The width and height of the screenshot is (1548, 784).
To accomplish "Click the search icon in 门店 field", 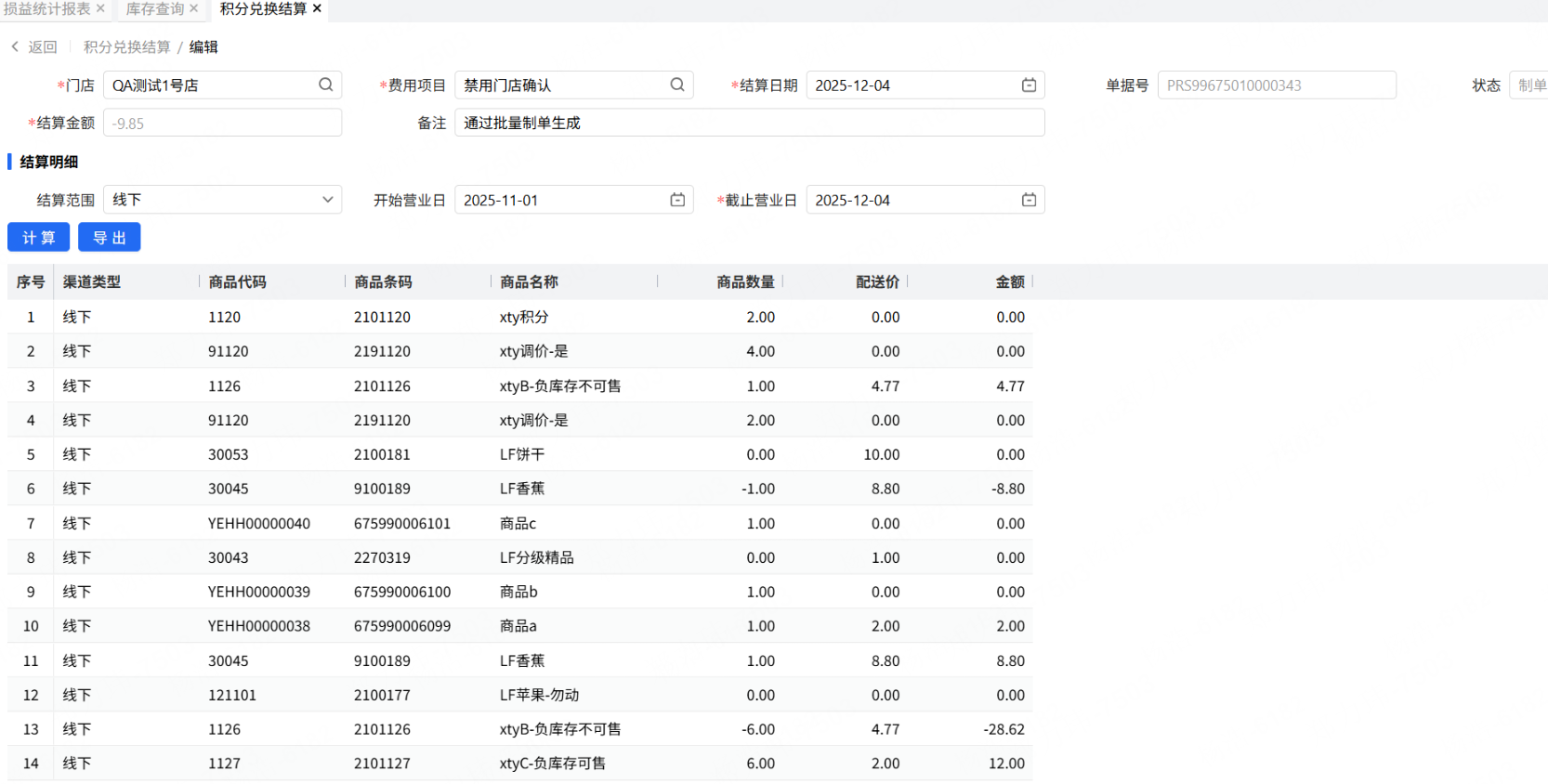I will coord(325,85).
